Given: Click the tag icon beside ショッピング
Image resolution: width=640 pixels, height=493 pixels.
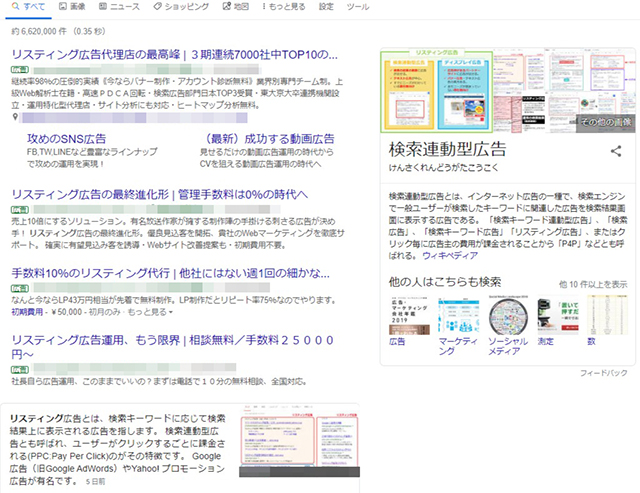Looking at the screenshot, I should coord(157,6).
